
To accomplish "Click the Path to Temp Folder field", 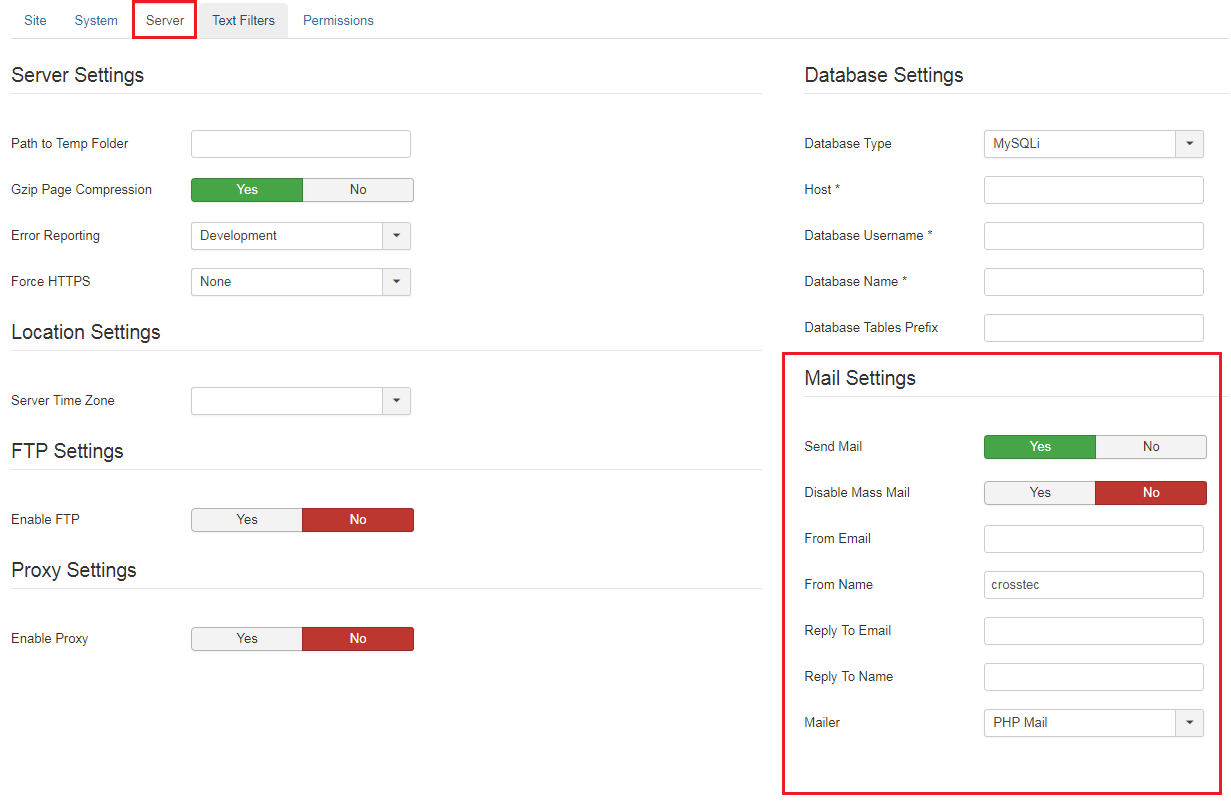I will coord(301,144).
